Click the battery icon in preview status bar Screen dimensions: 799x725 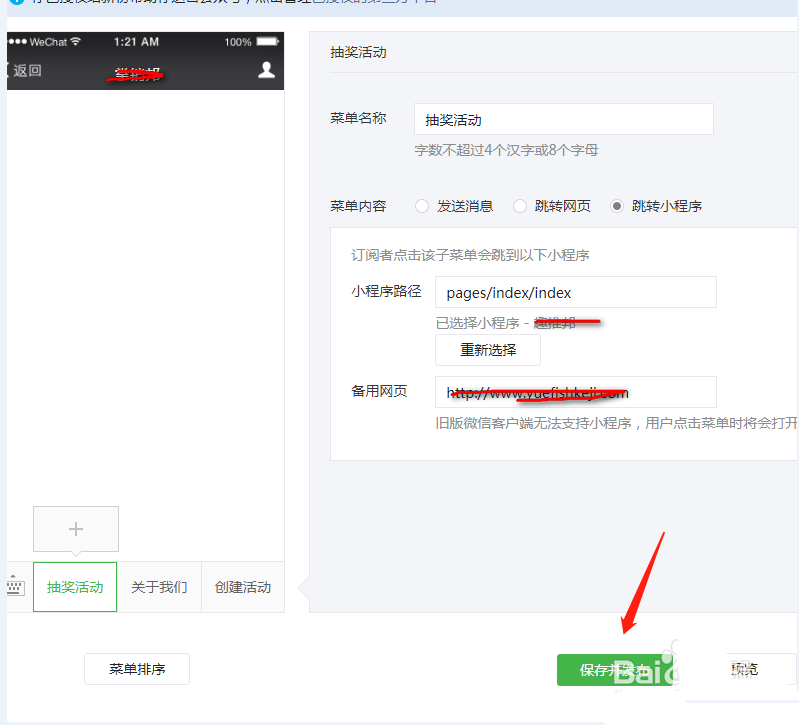point(268,41)
